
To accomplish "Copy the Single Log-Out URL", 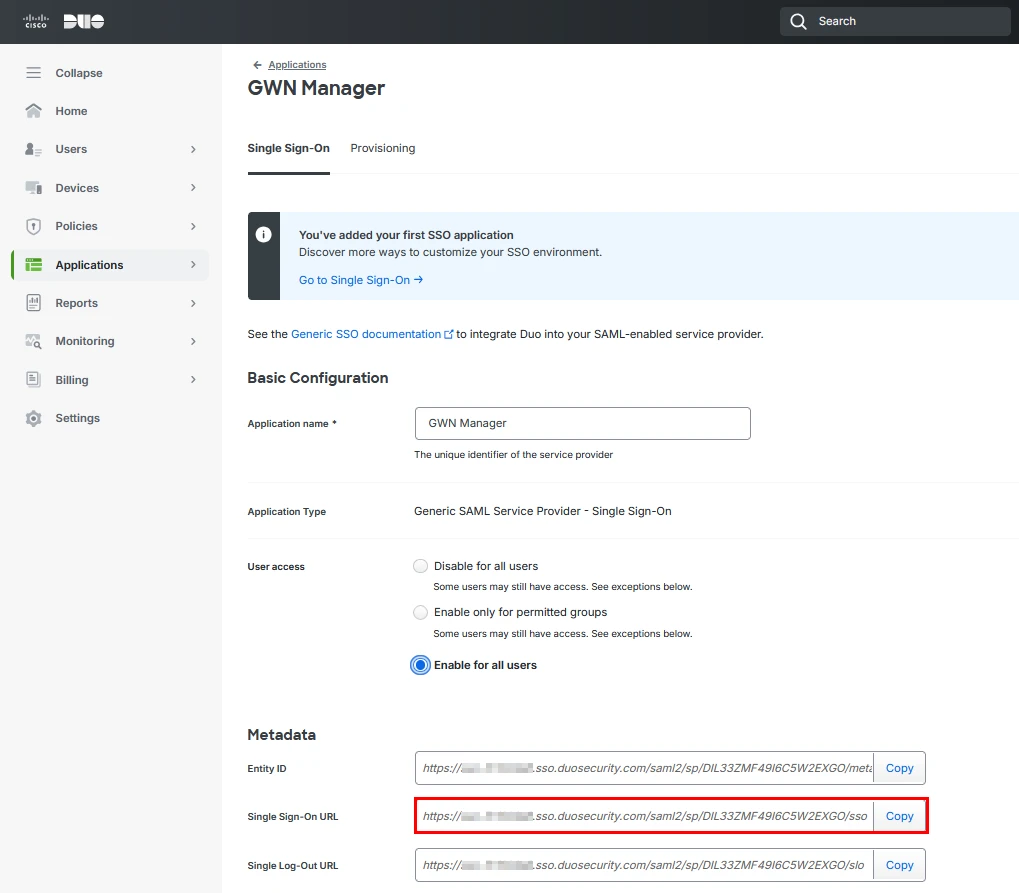I will (x=899, y=865).
